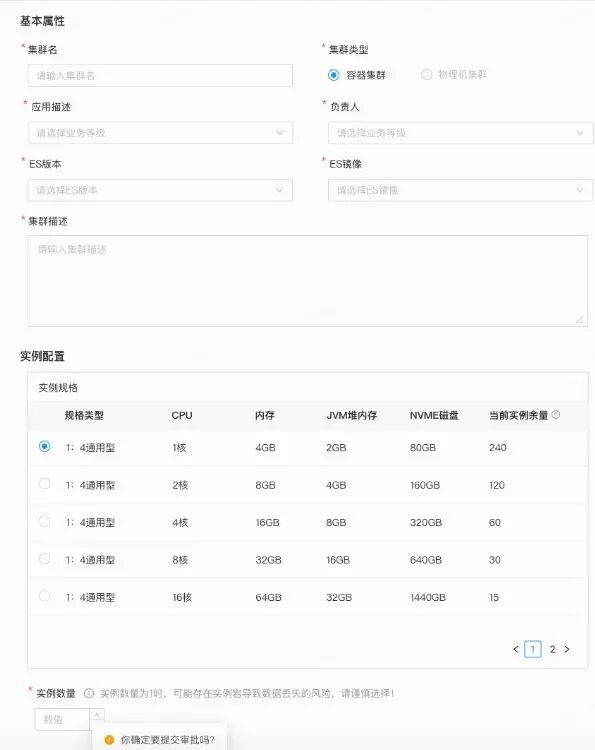The width and height of the screenshot is (595, 750).
Task: Open the 应用描述 dropdown
Action: (x=160, y=132)
